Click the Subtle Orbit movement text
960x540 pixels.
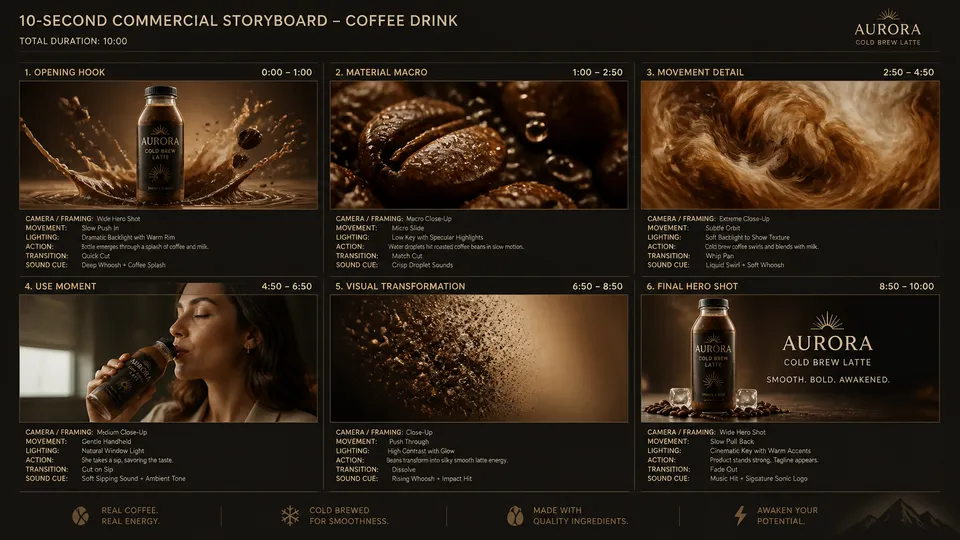point(722,228)
